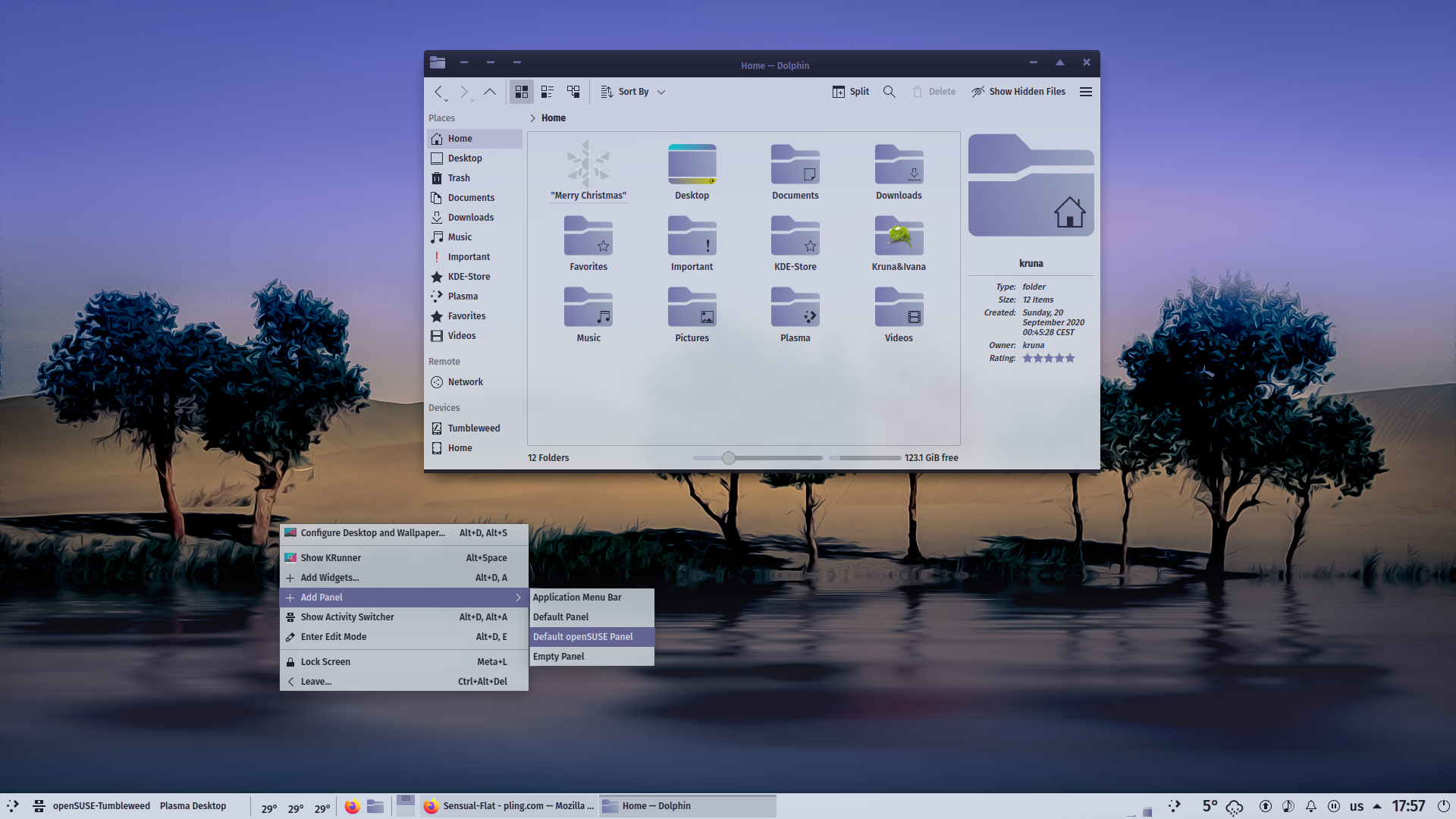Open Favorites in the Places panel
This screenshot has height=819, width=1456.
tap(475, 316)
